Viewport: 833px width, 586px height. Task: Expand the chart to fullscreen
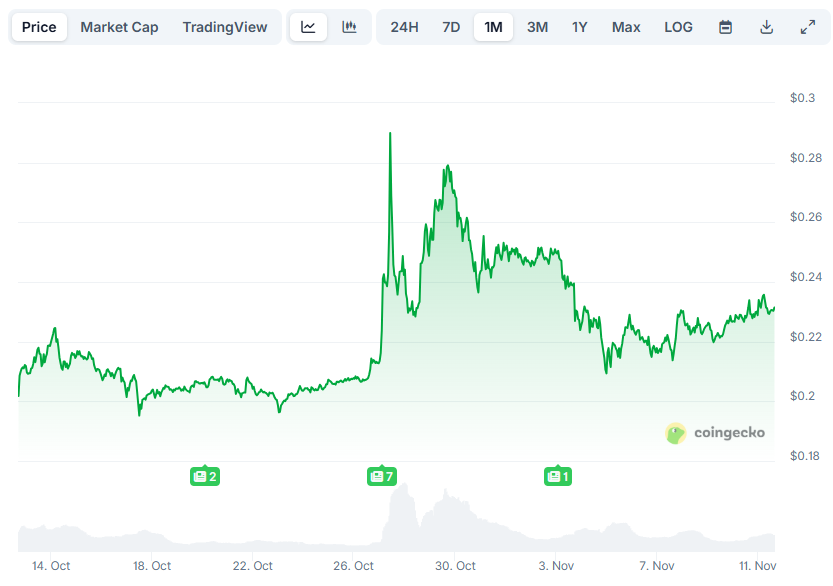coord(808,27)
